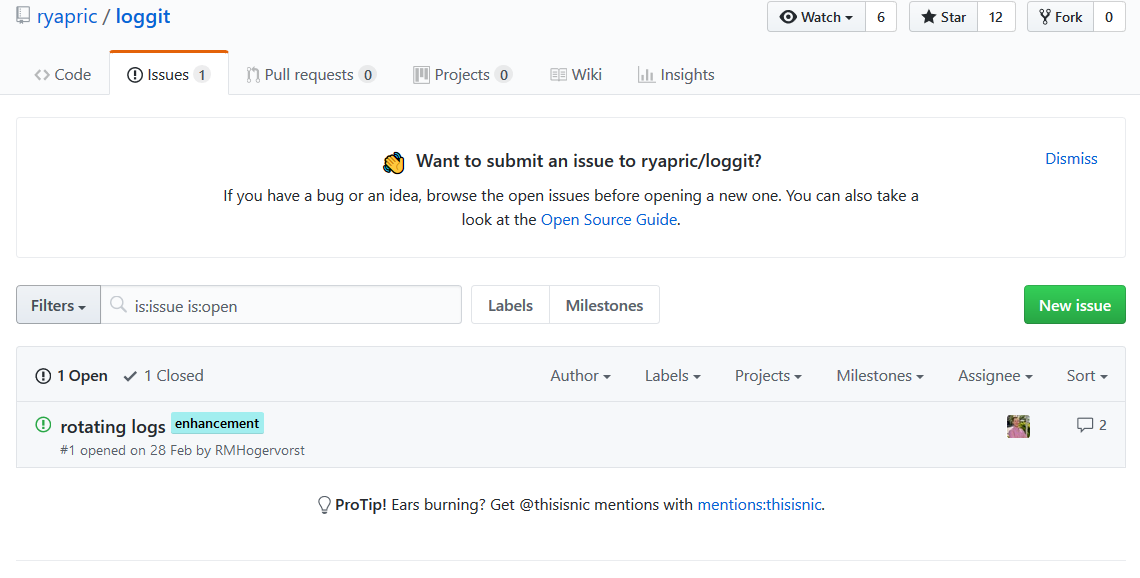The image size is (1140, 578).
Task: Open the Open Source Guide link
Action: 608,220
